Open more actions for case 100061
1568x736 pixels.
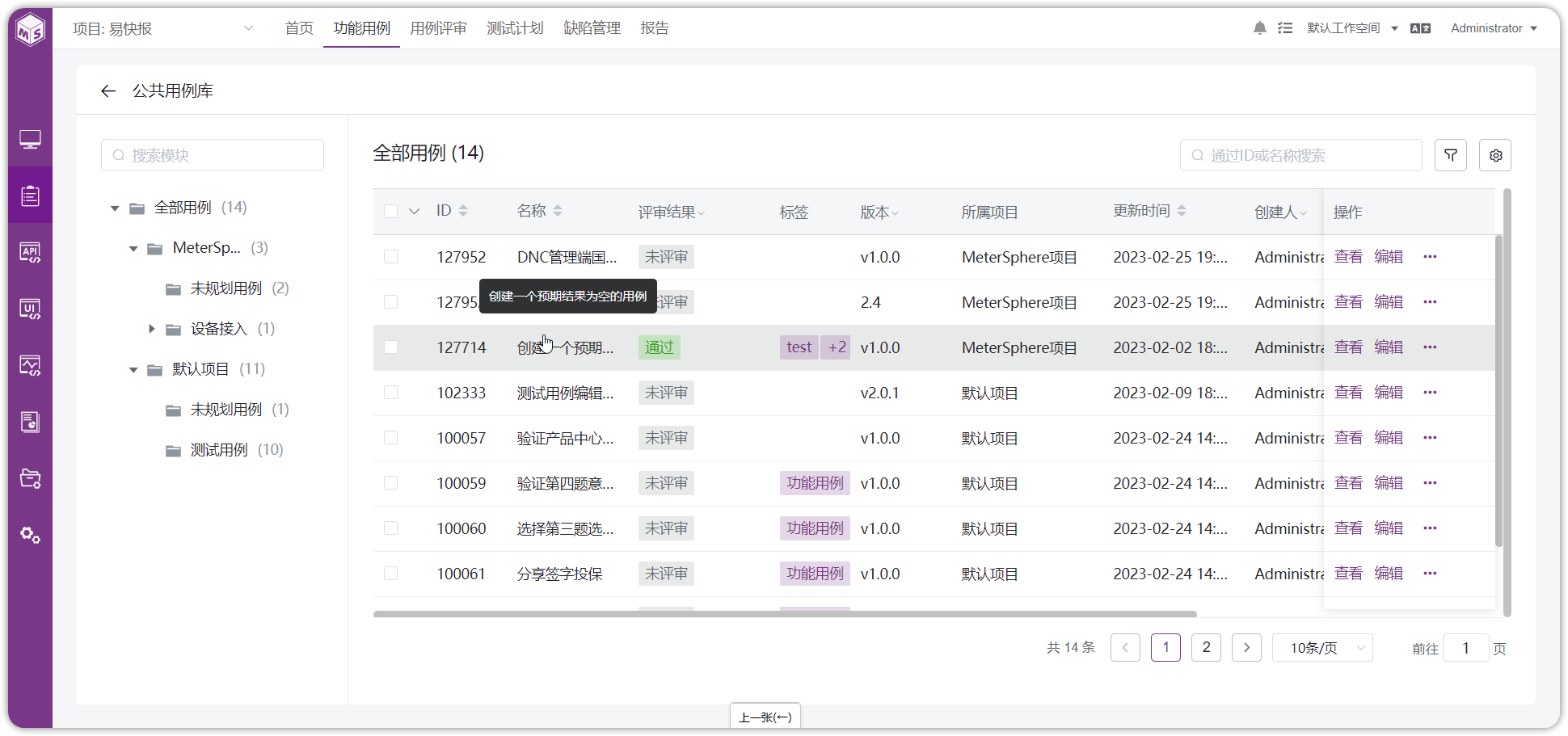tap(1430, 574)
